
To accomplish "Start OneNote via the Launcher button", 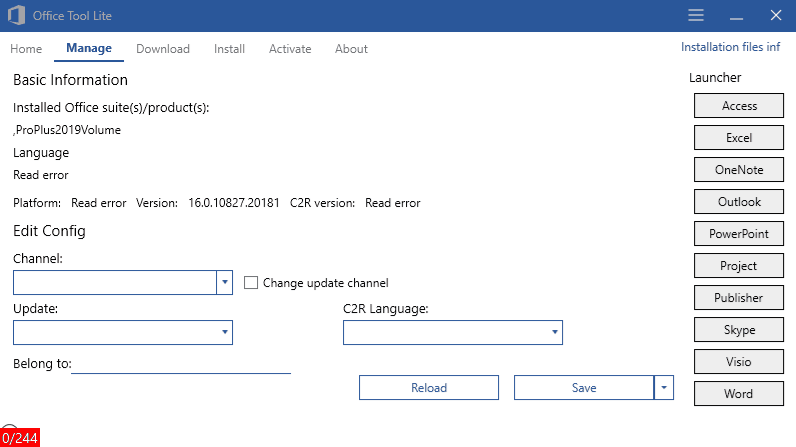I will pos(739,169).
